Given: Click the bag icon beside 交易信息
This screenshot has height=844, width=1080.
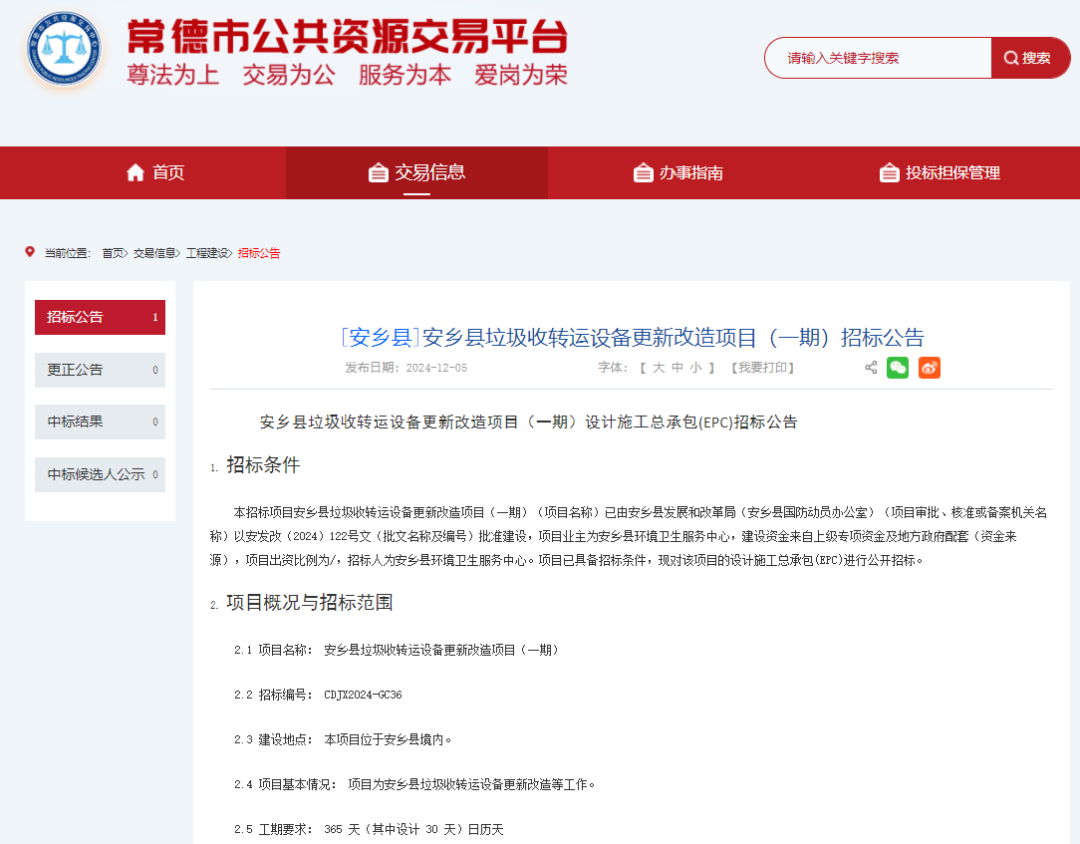Looking at the screenshot, I should point(378,172).
